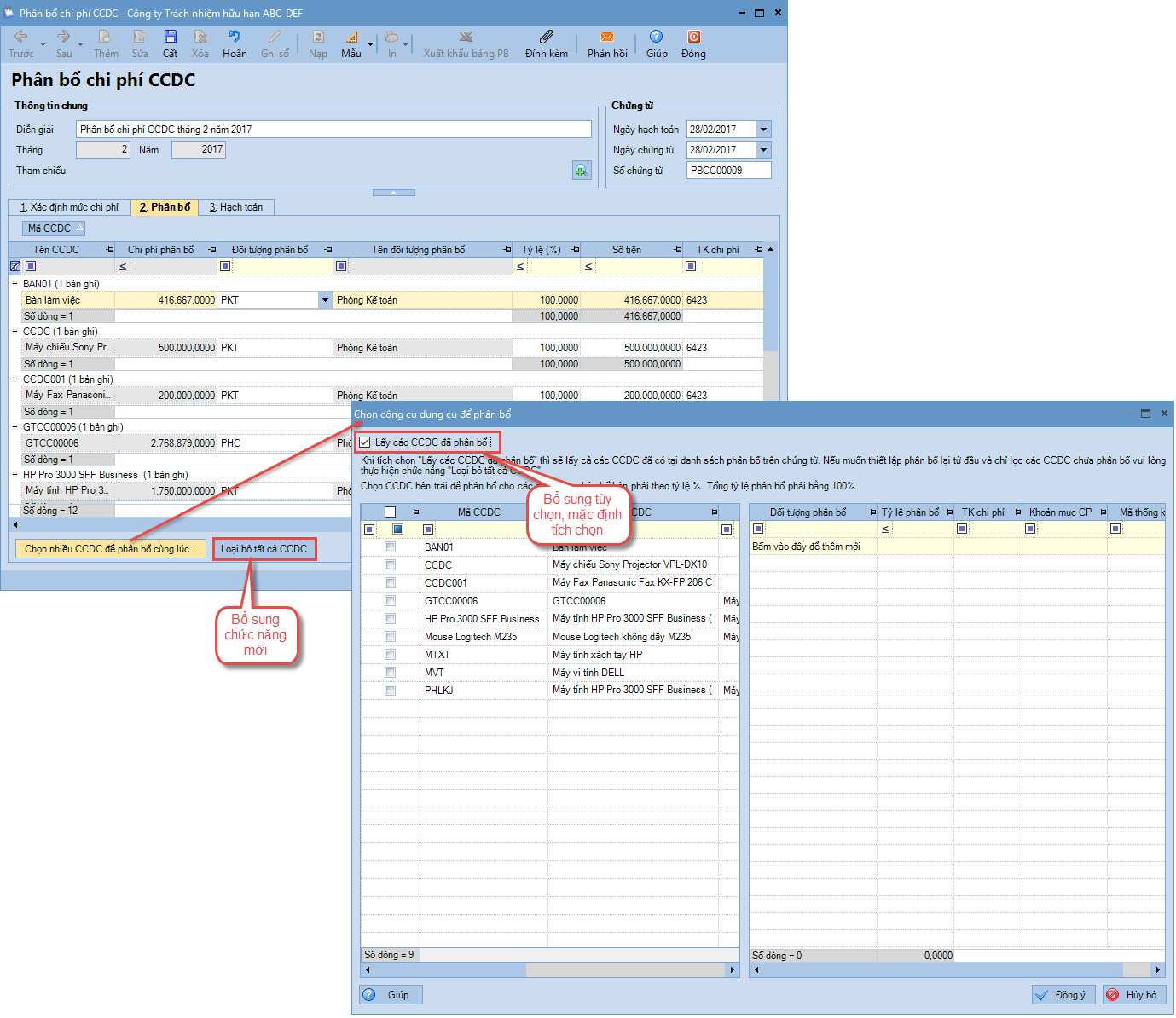Click the Hoãn (undo) toolbar icon
Image resolution: width=1176 pixels, height=1018 pixels.
234,37
